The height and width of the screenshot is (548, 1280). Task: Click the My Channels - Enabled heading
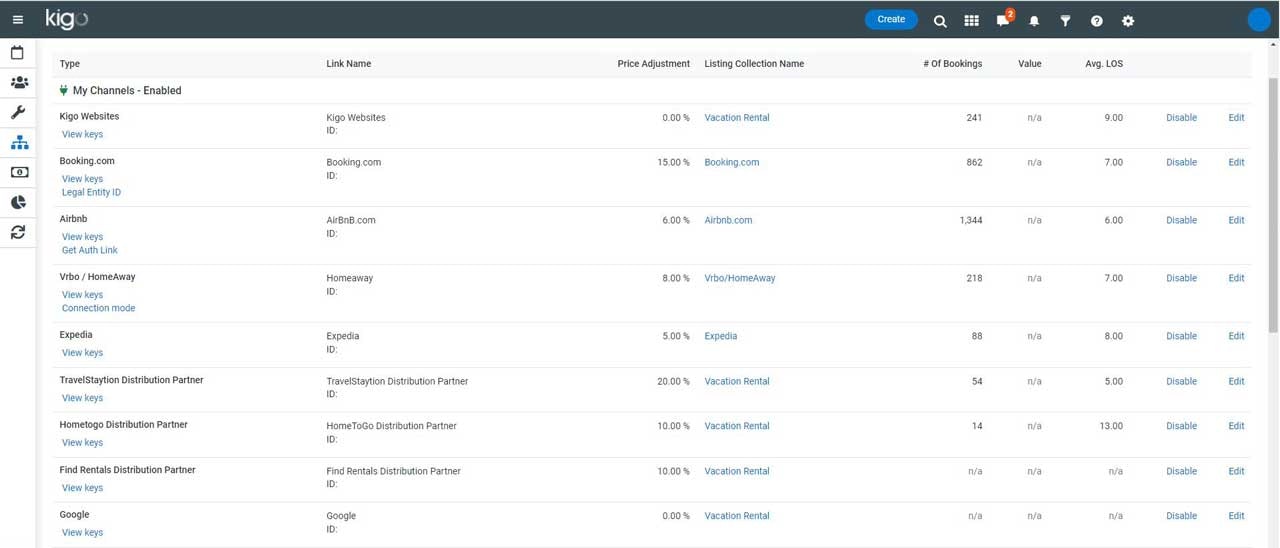click(127, 90)
